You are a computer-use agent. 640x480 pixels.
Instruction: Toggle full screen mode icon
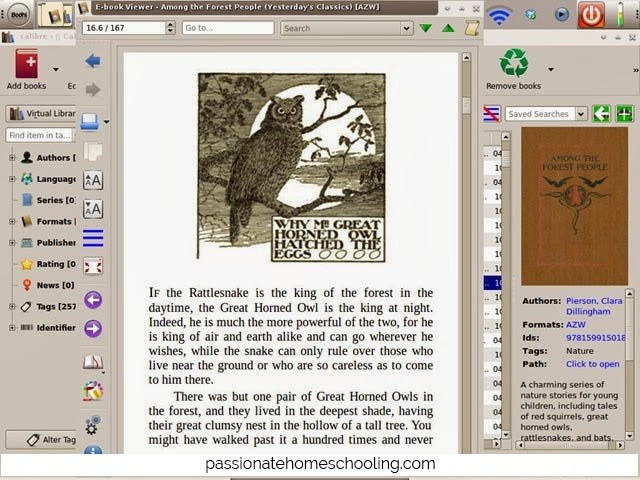(x=93, y=266)
